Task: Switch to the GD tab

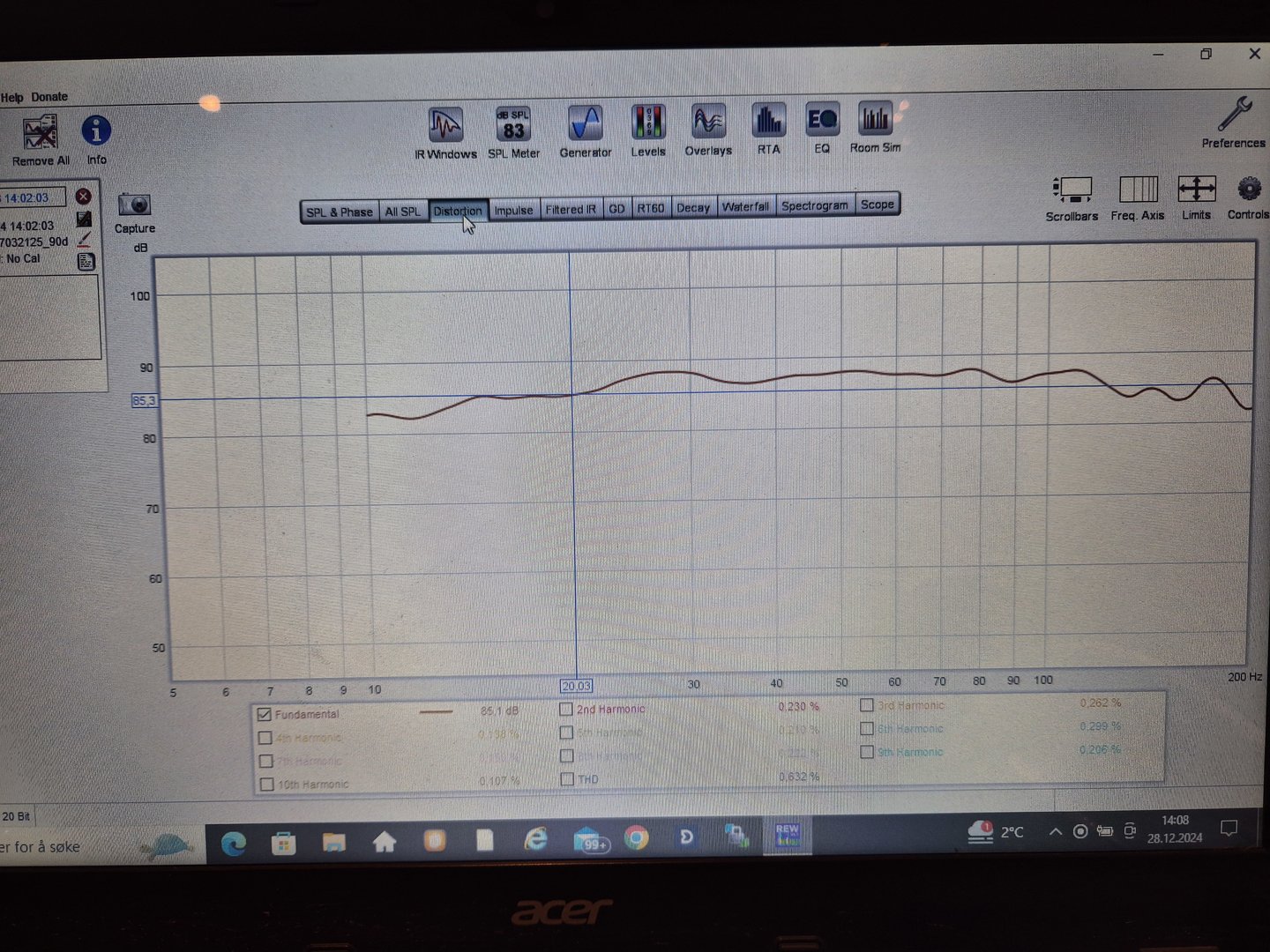Action: 616,209
